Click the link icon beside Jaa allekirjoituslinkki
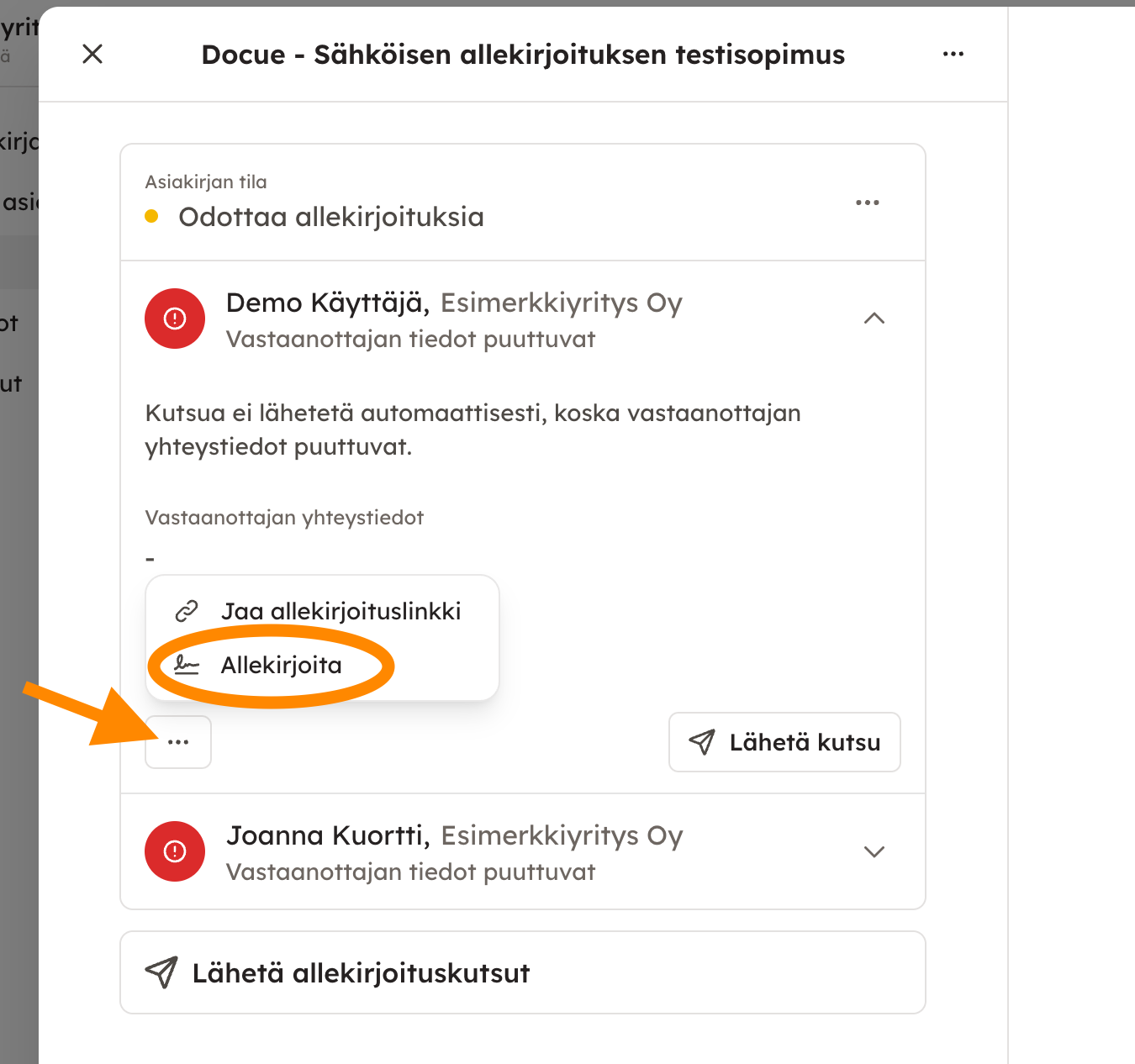 coord(186,611)
